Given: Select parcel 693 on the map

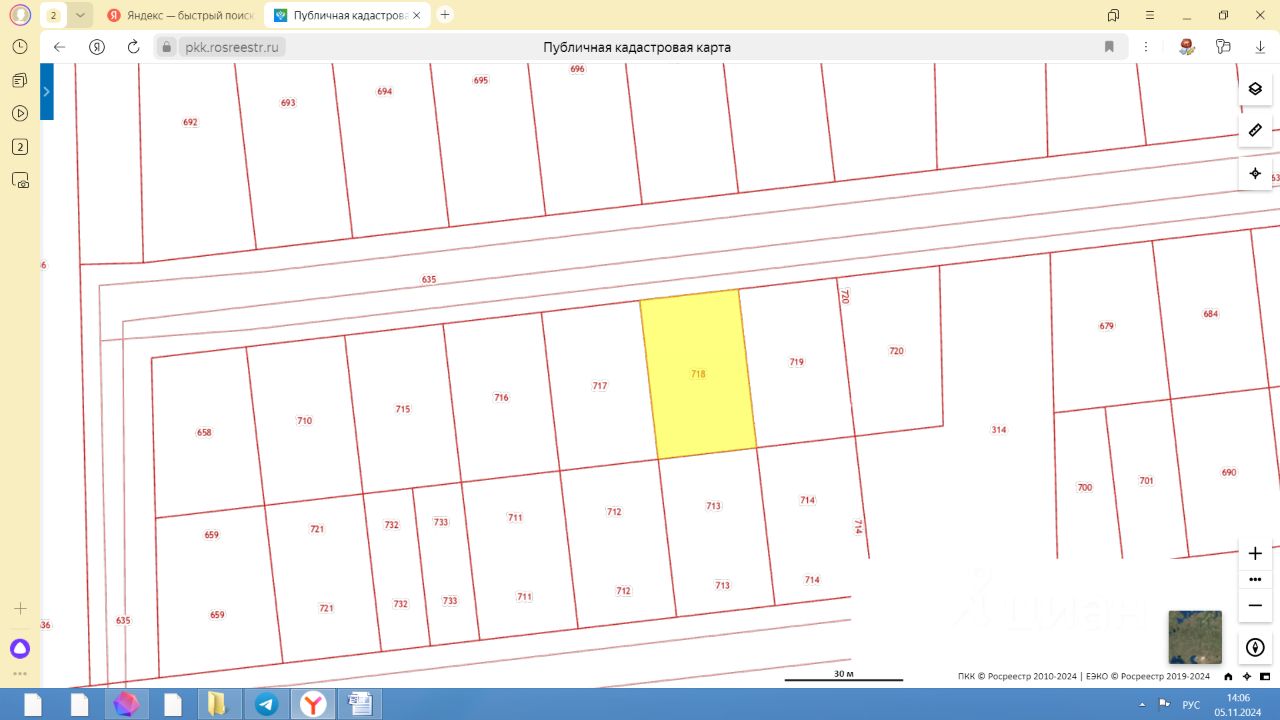Looking at the screenshot, I should point(288,103).
